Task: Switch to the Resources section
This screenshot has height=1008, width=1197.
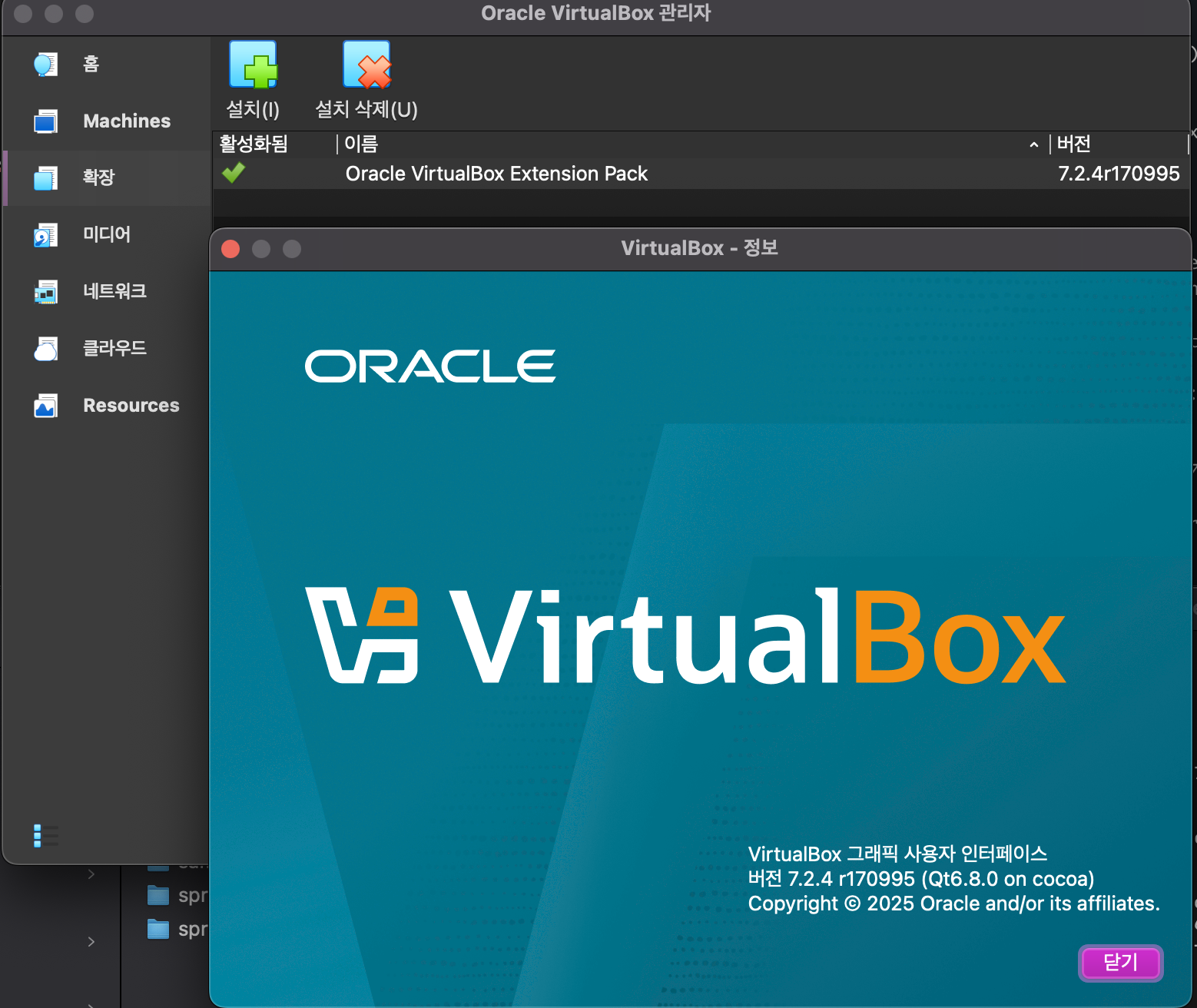Action: click(x=131, y=405)
